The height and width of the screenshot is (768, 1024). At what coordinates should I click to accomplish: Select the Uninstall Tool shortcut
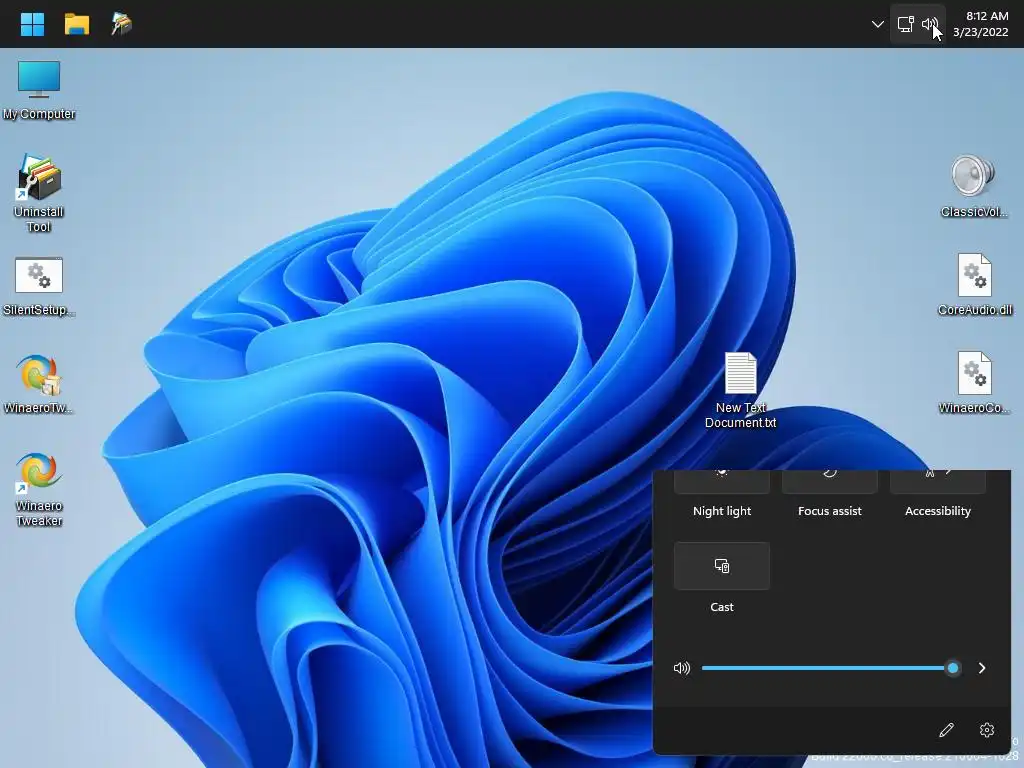(39, 193)
